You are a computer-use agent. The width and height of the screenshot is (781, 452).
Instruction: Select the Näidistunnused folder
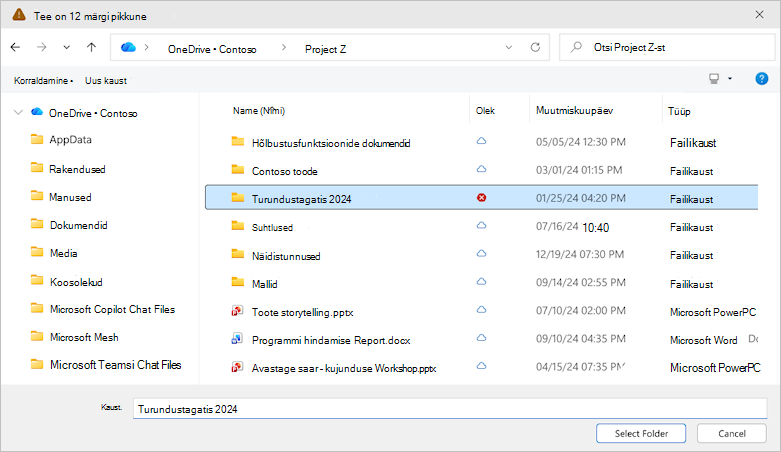click(x=286, y=256)
